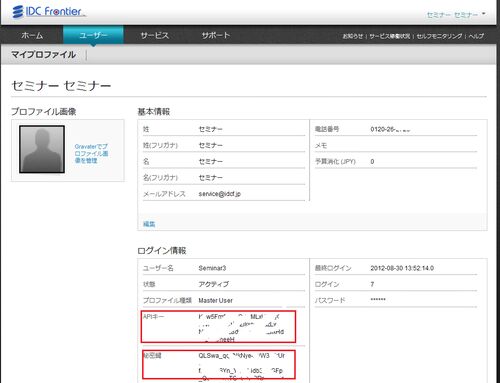Open the サービス tab
Screen dimensions: 500x383
(x=155, y=35)
